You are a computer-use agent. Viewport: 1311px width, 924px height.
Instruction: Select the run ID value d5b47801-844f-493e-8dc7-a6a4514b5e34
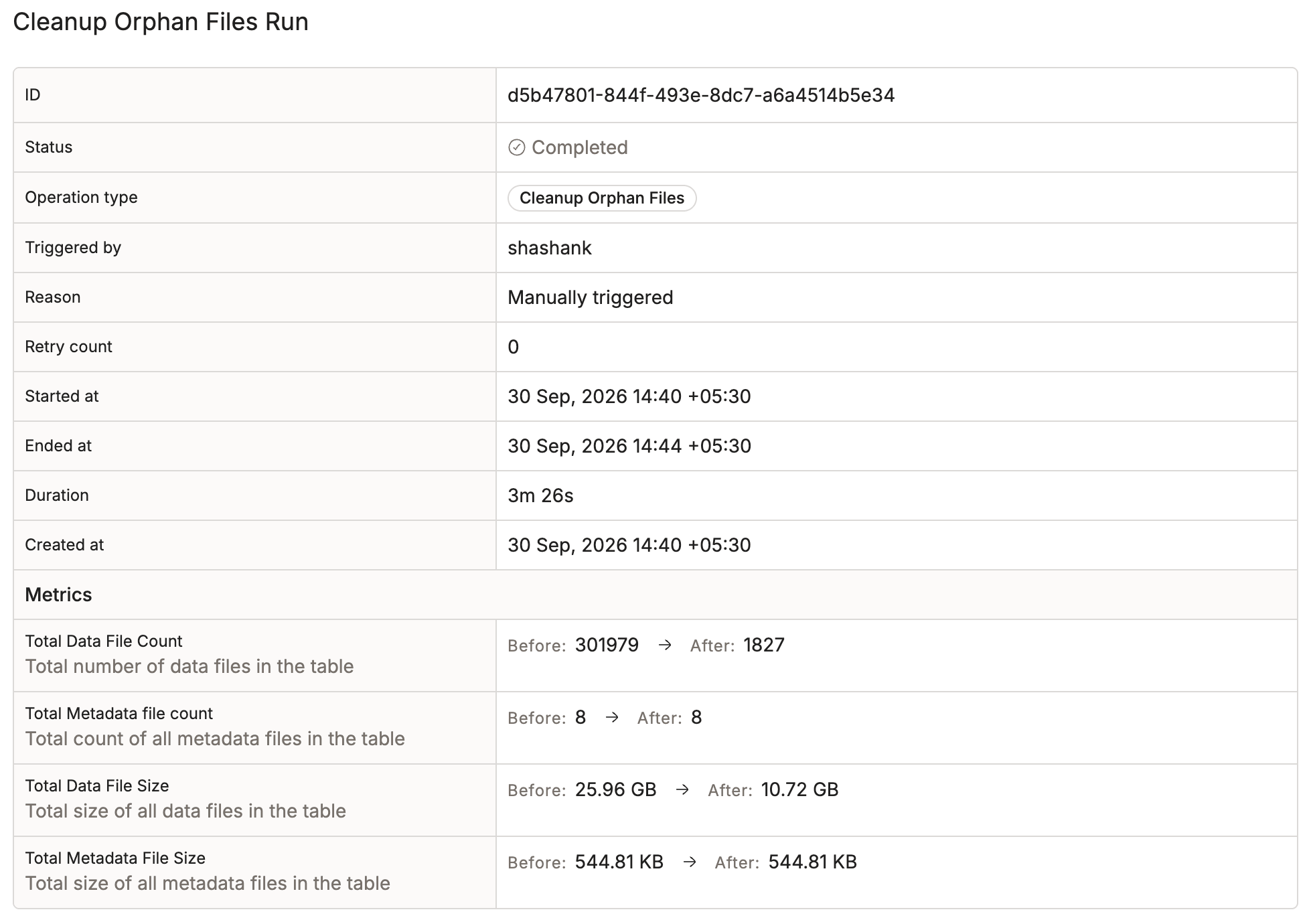[x=701, y=95]
